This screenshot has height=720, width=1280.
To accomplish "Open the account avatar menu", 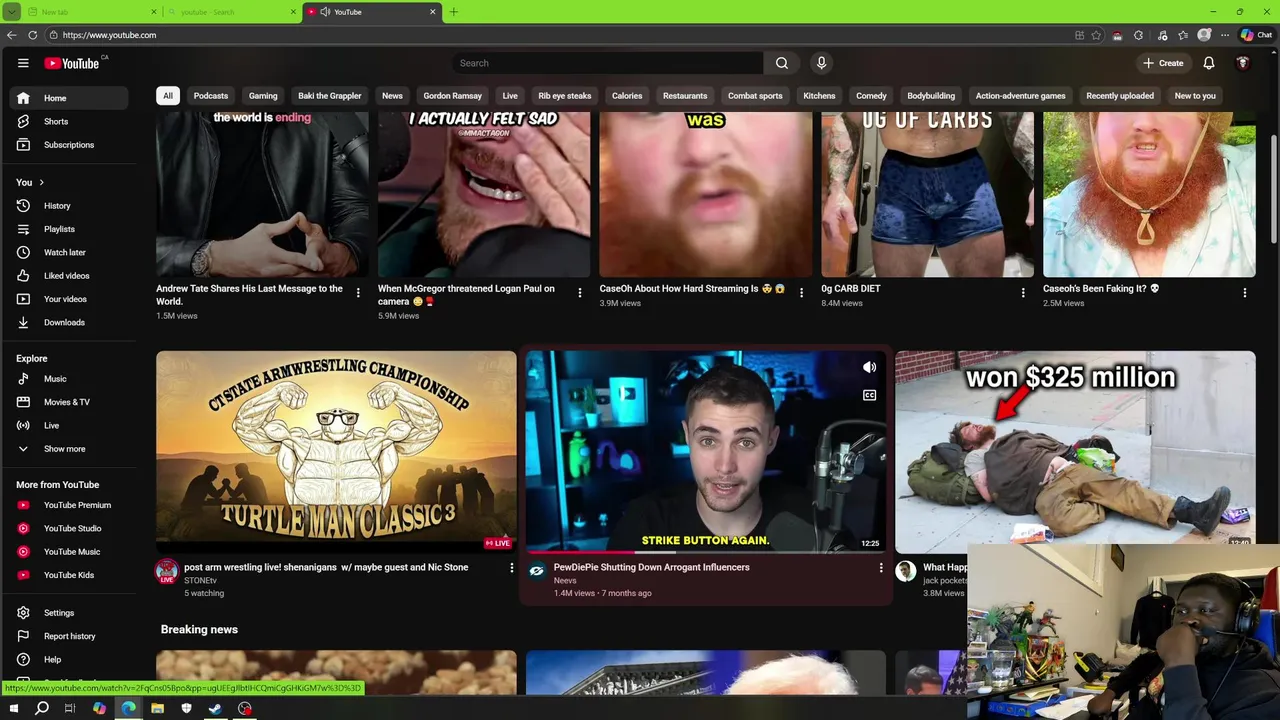I will (x=1243, y=63).
